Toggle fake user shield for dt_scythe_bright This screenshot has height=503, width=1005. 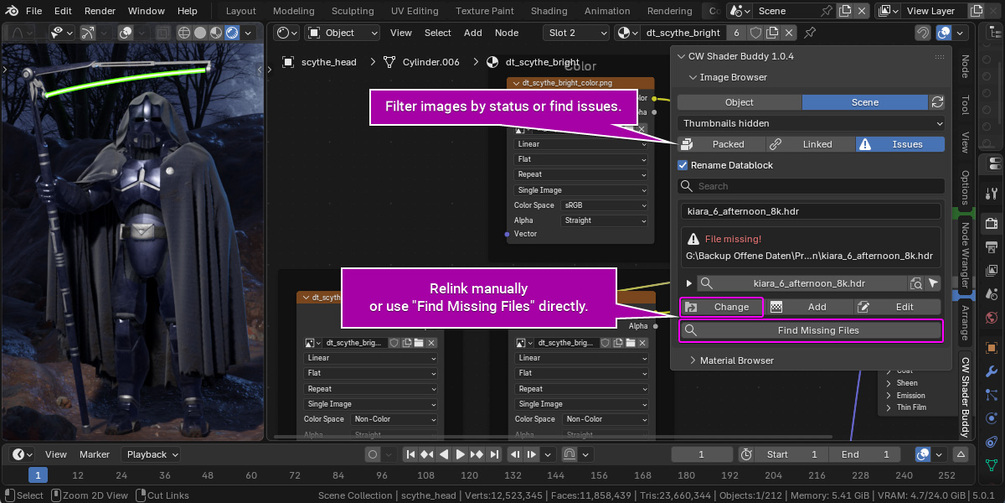pos(756,33)
